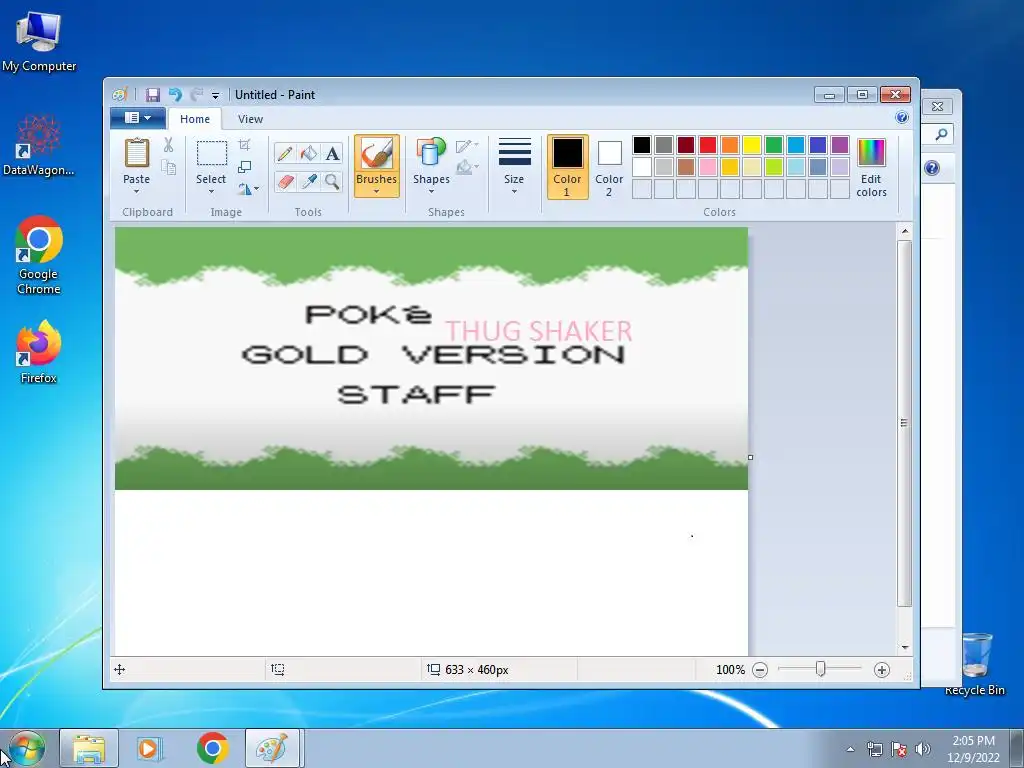Click the search icon in background window

coord(941,135)
